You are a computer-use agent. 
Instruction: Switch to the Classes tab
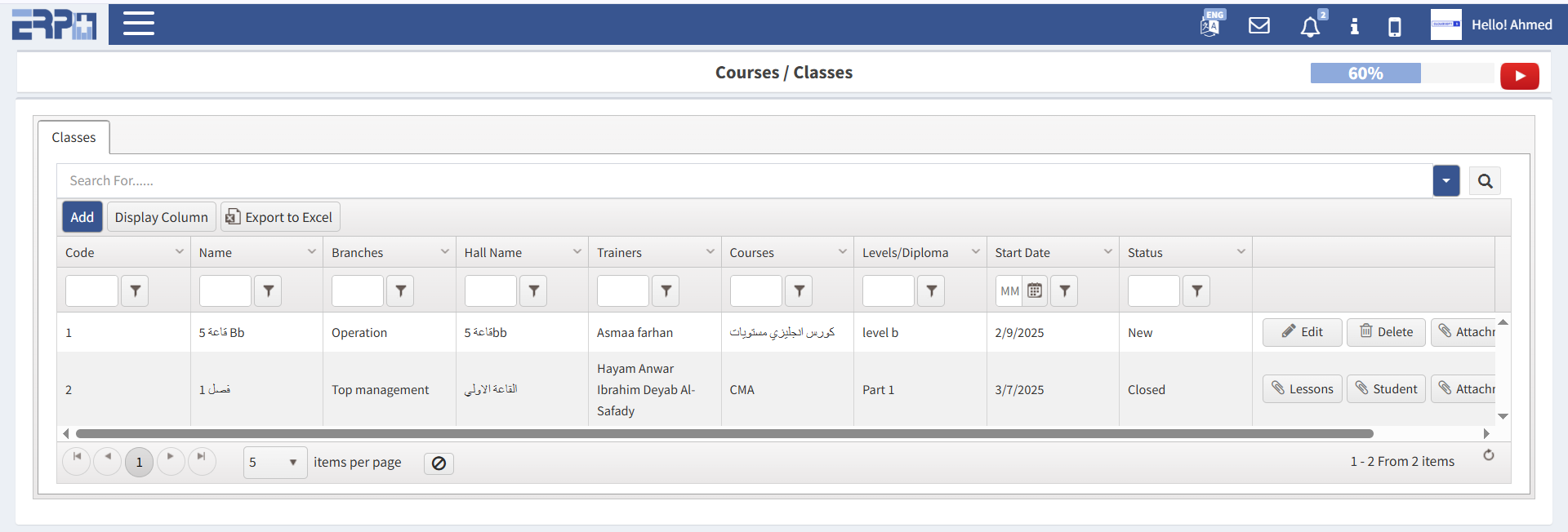[73, 138]
